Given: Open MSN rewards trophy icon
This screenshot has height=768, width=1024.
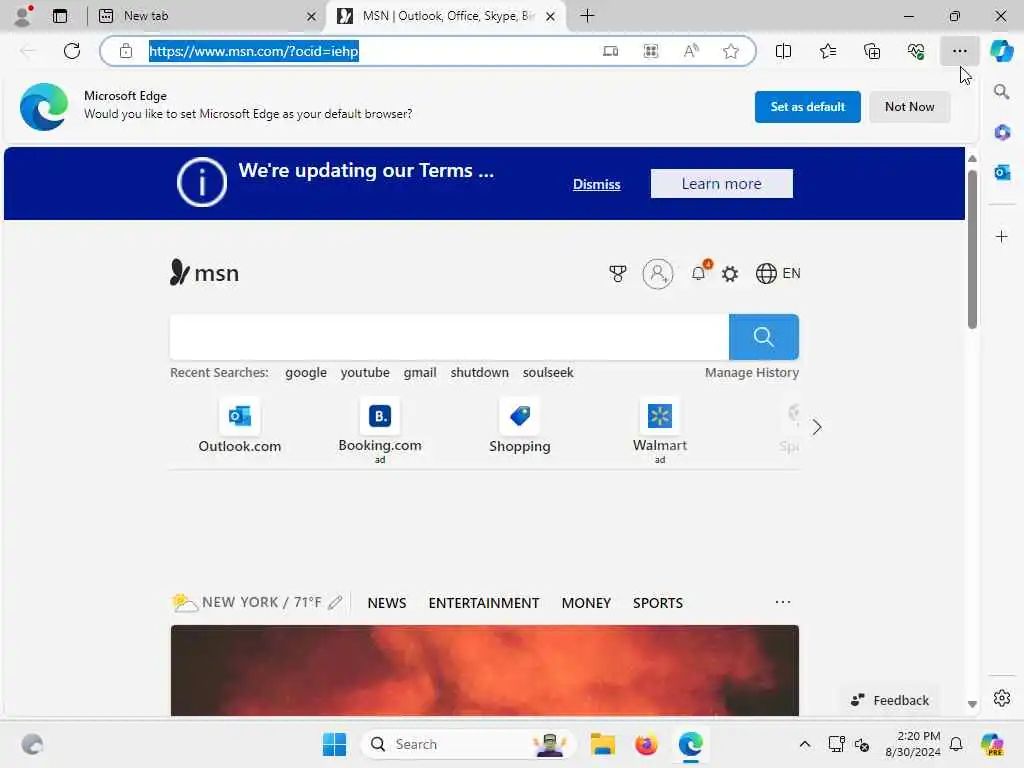Looking at the screenshot, I should coord(617,274).
